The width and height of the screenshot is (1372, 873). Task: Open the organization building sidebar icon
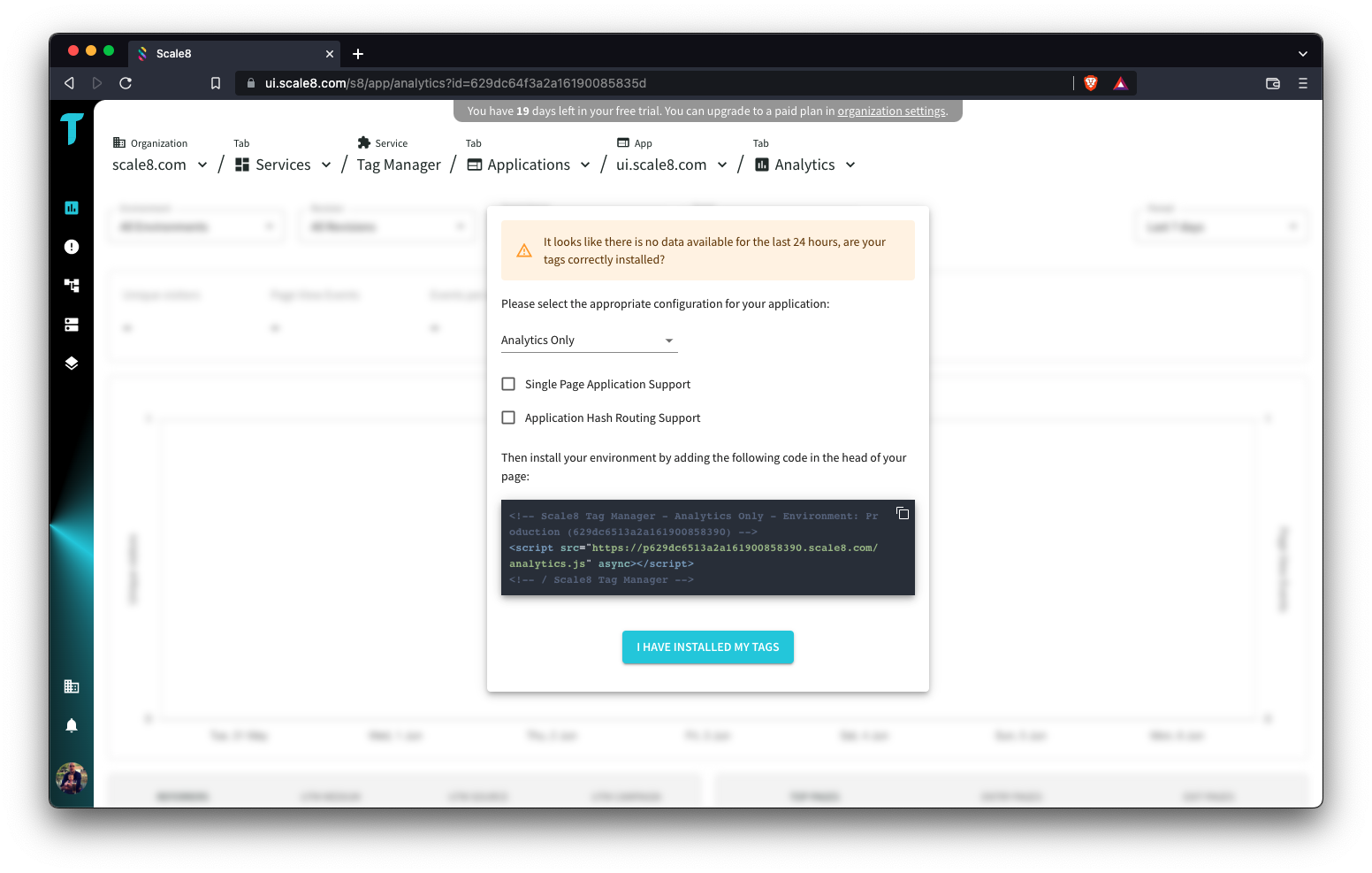click(72, 686)
